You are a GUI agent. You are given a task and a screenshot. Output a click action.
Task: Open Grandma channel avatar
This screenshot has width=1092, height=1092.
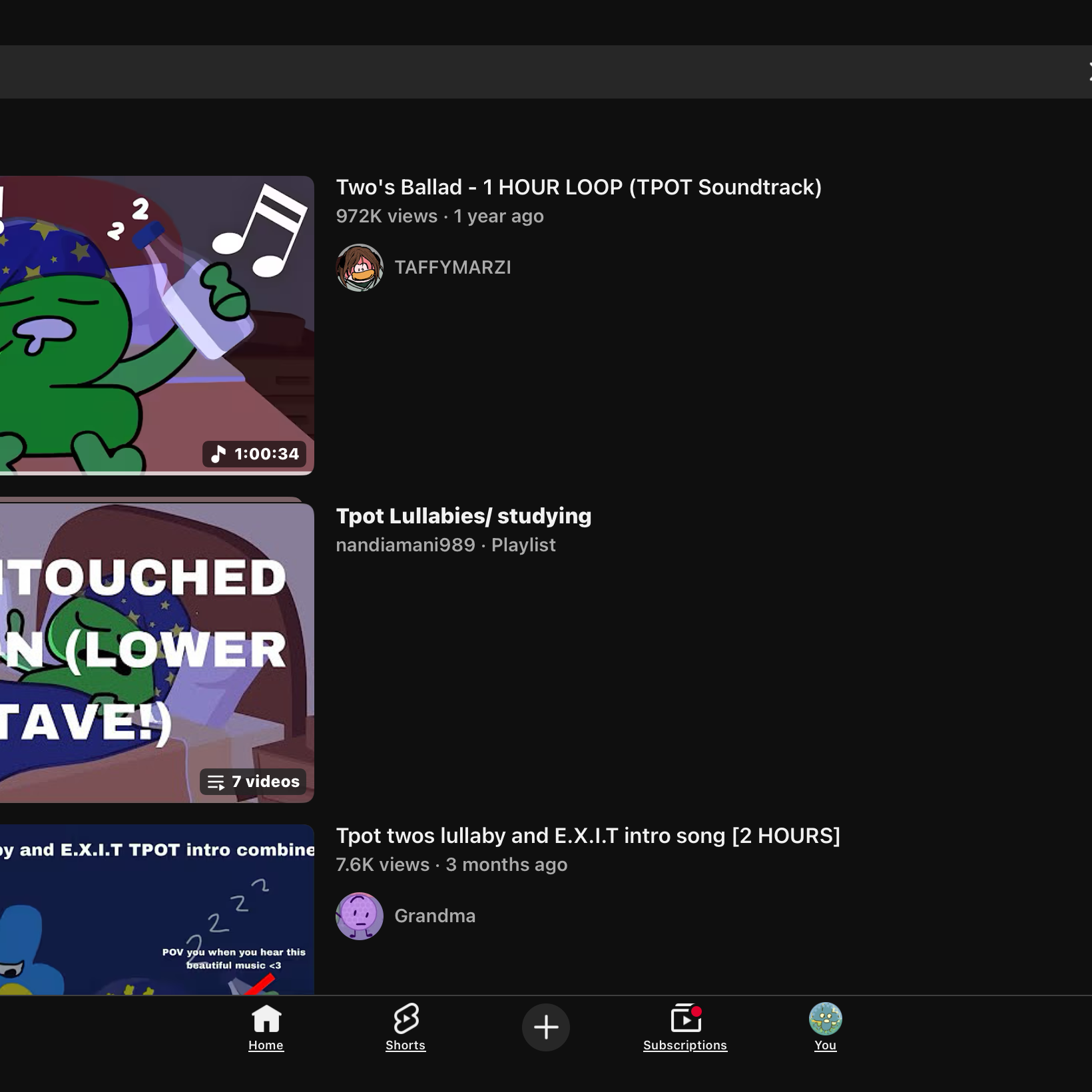(360, 916)
